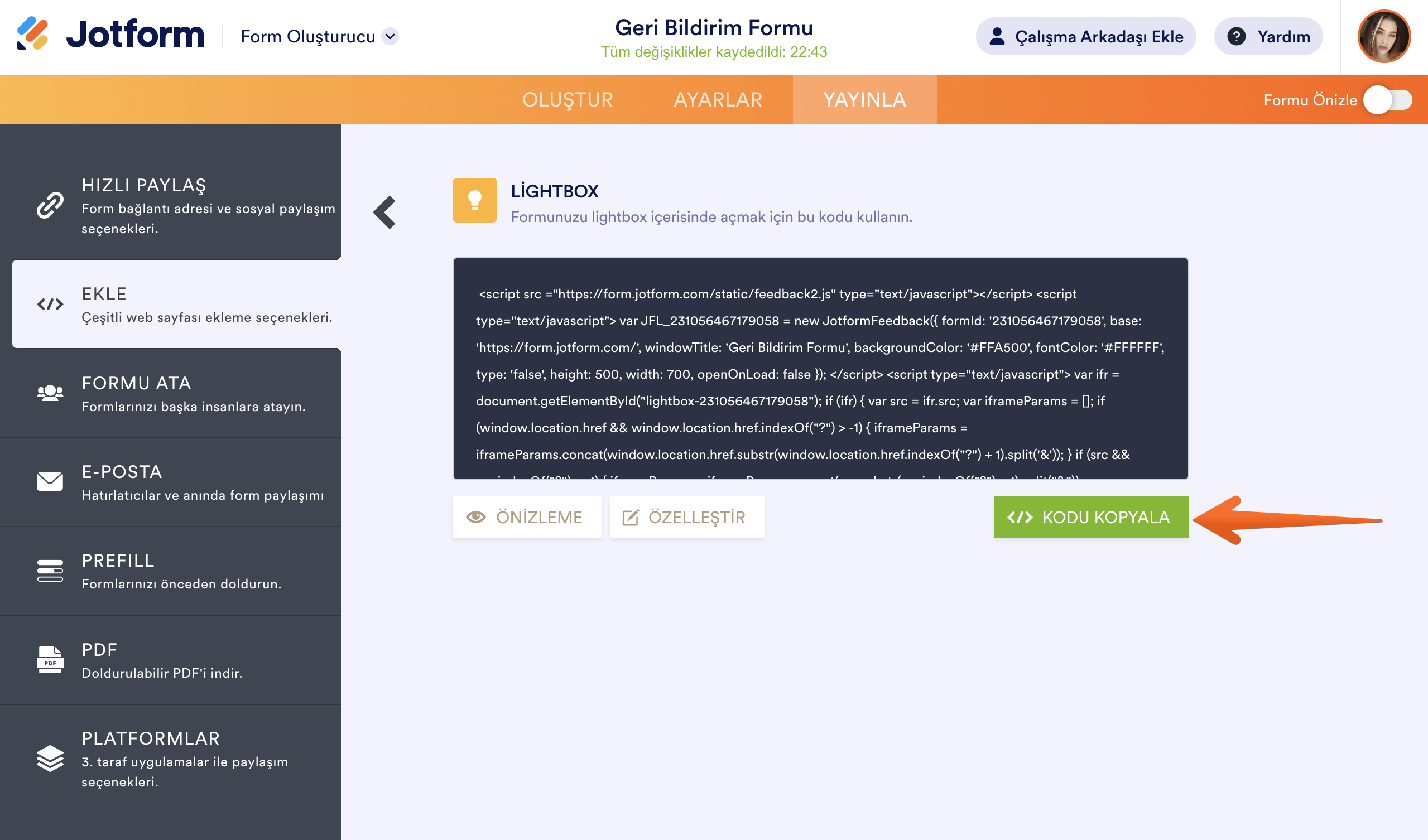The width and height of the screenshot is (1428, 840).
Task: Expand the Form Oluşturucu dropdown
Action: click(x=391, y=36)
